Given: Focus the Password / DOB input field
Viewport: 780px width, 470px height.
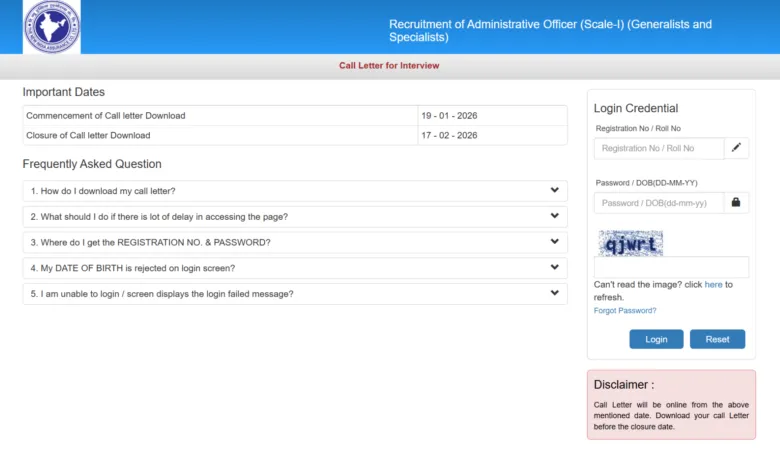Looking at the screenshot, I should 659,203.
